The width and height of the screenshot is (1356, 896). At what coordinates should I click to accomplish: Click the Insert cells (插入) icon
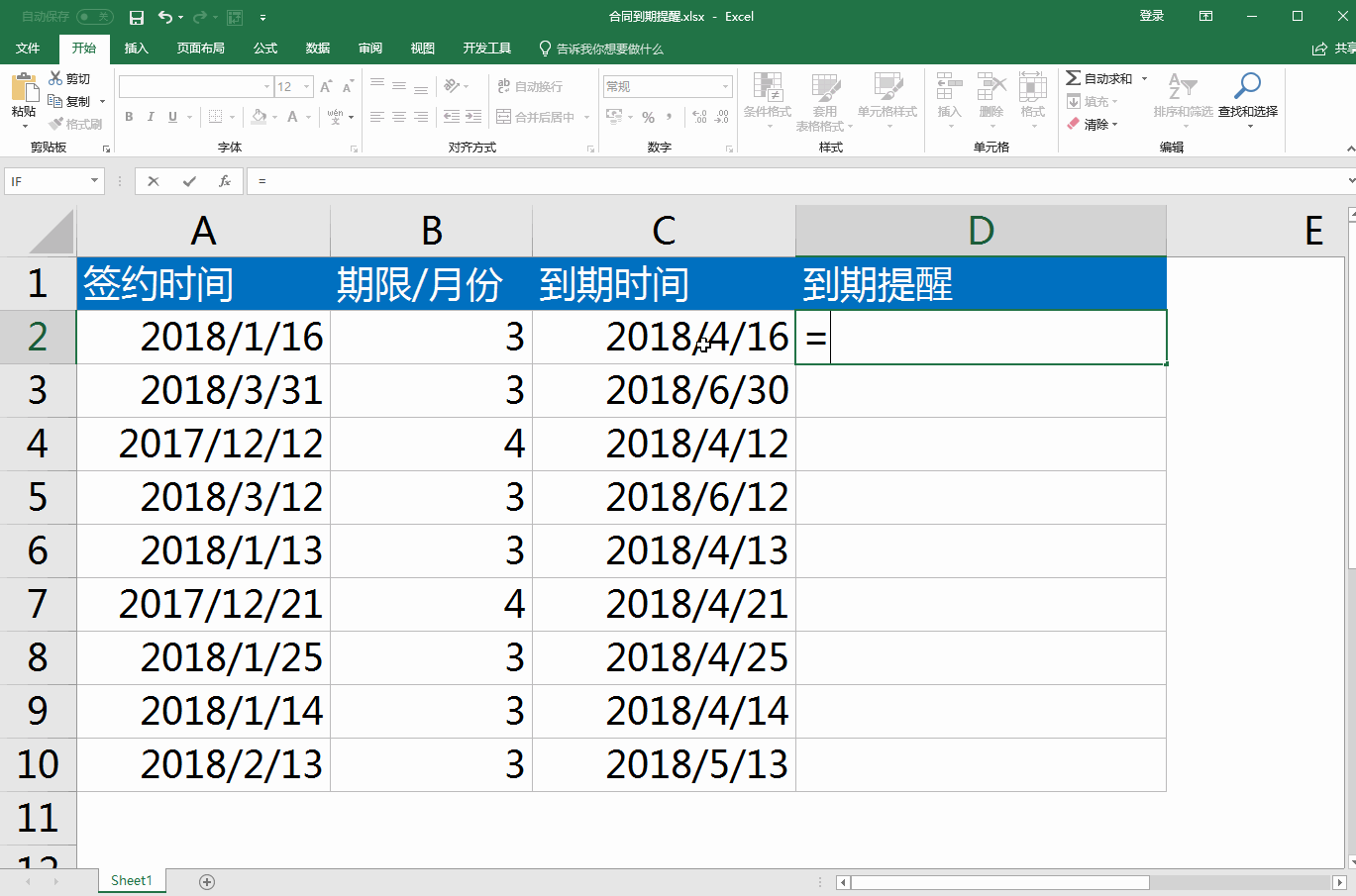pos(949,87)
